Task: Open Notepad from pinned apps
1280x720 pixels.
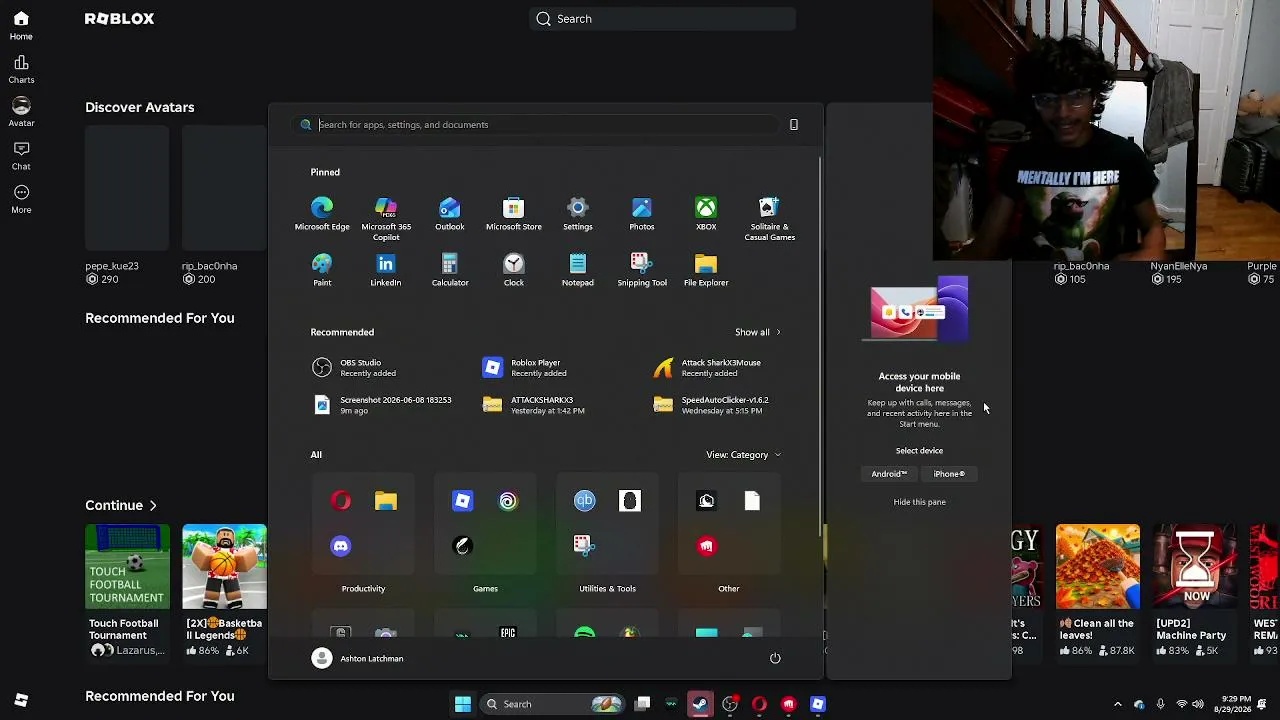Action: click(578, 270)
